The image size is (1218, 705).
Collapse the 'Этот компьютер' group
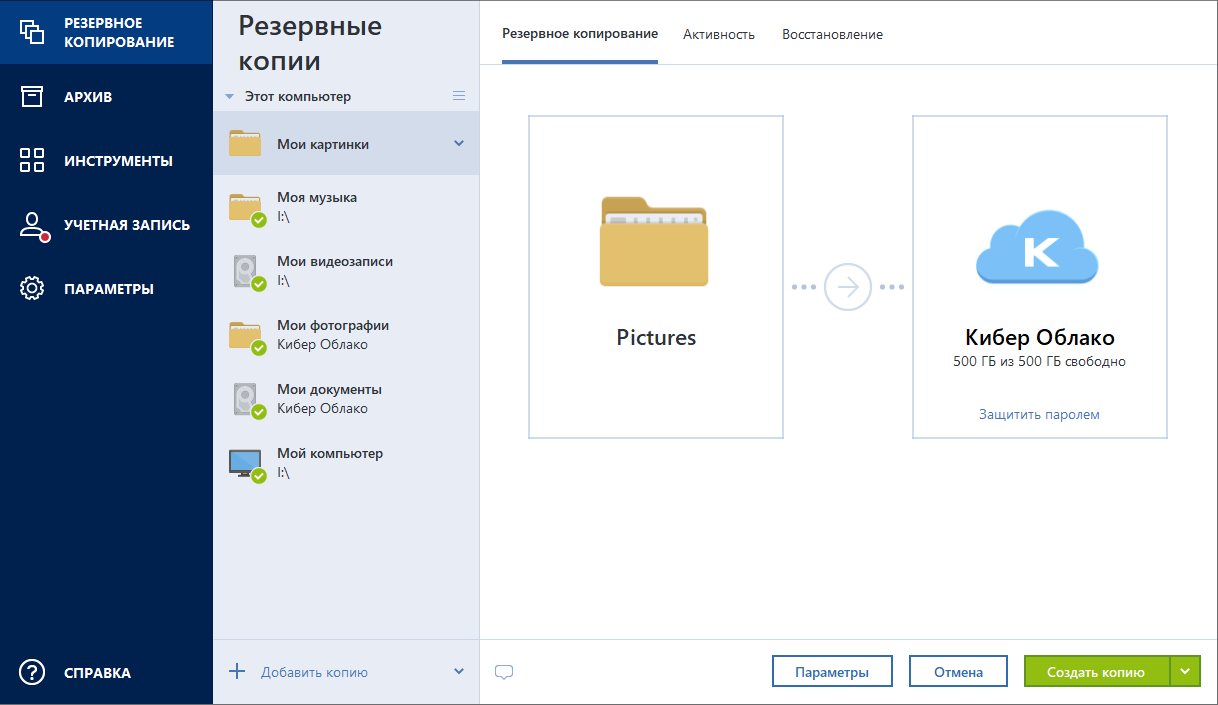pyautogui.click(x=230, y=97)
